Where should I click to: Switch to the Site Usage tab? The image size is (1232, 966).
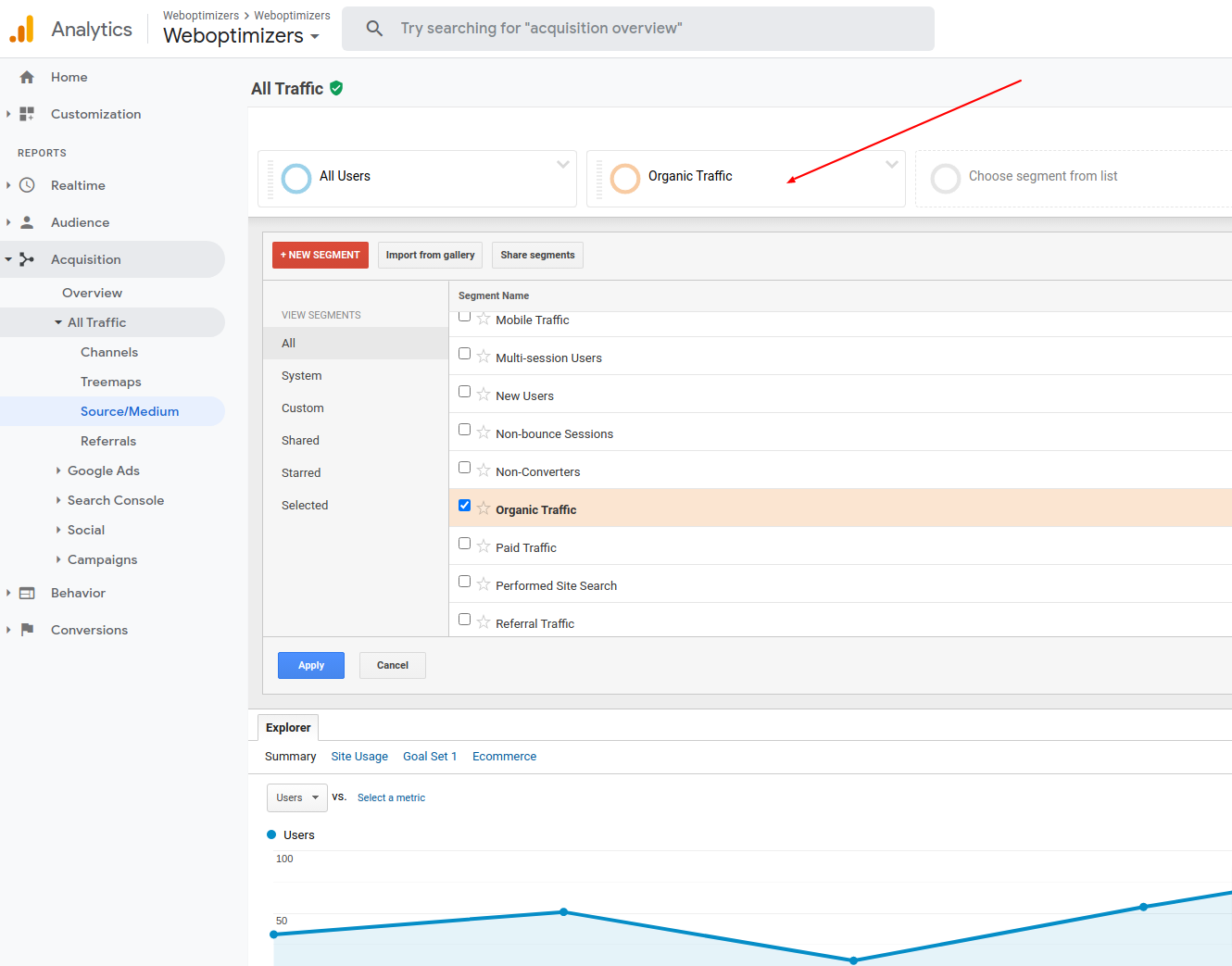click(359, 757)
